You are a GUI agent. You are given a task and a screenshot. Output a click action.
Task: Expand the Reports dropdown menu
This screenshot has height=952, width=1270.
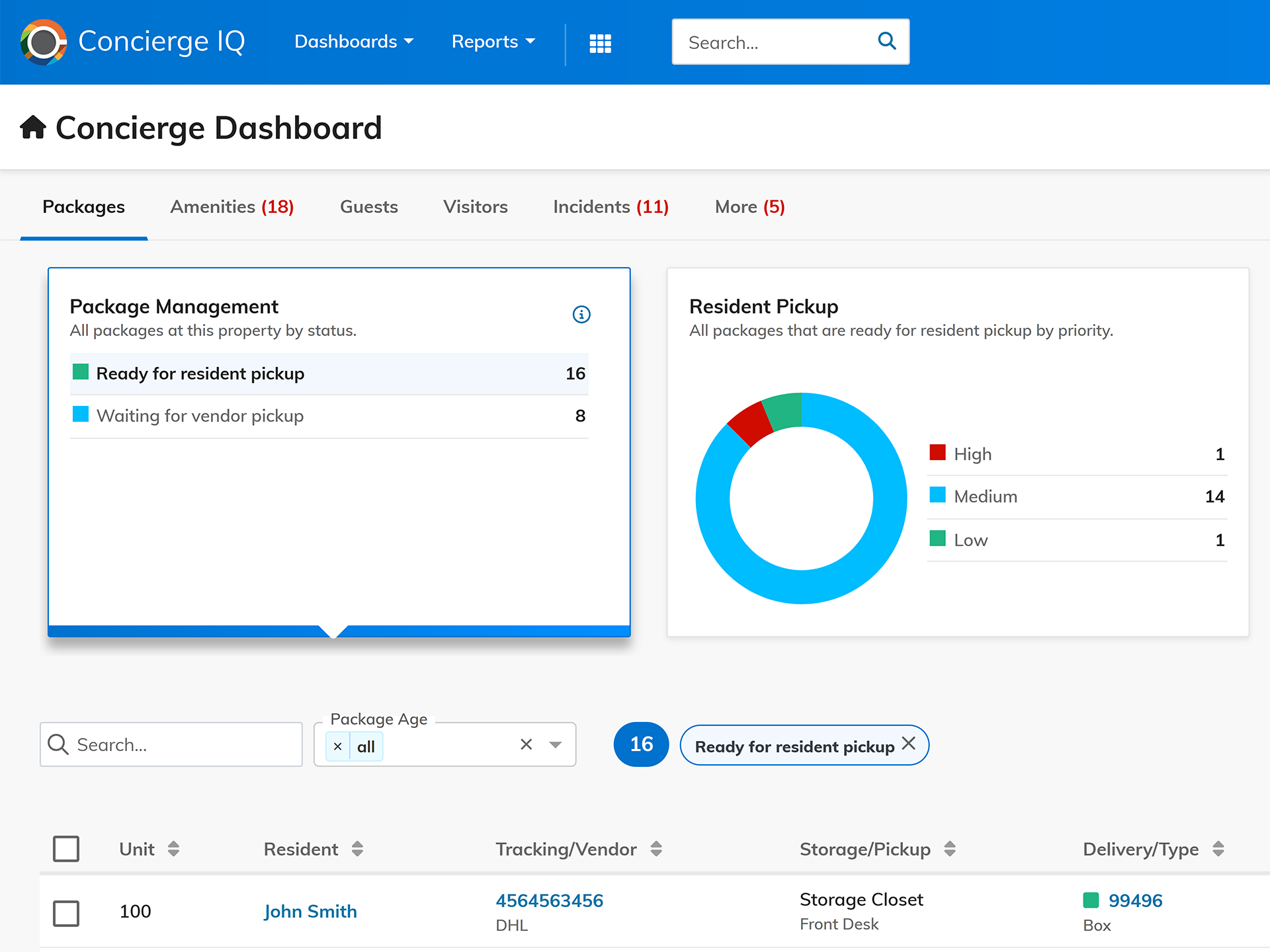(493, 42)
